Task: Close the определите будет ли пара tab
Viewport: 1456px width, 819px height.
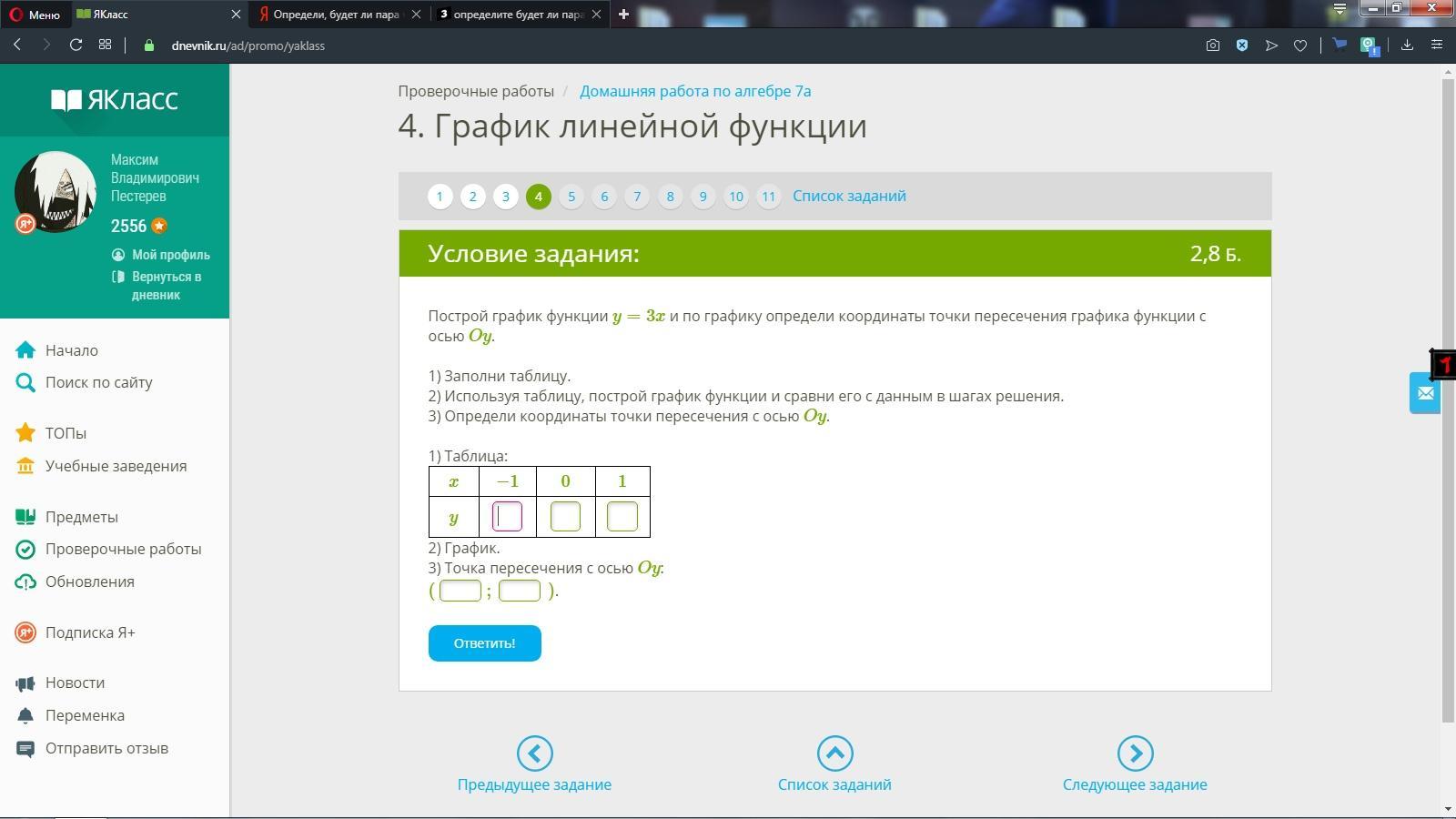Action: [x=596, y=15]
